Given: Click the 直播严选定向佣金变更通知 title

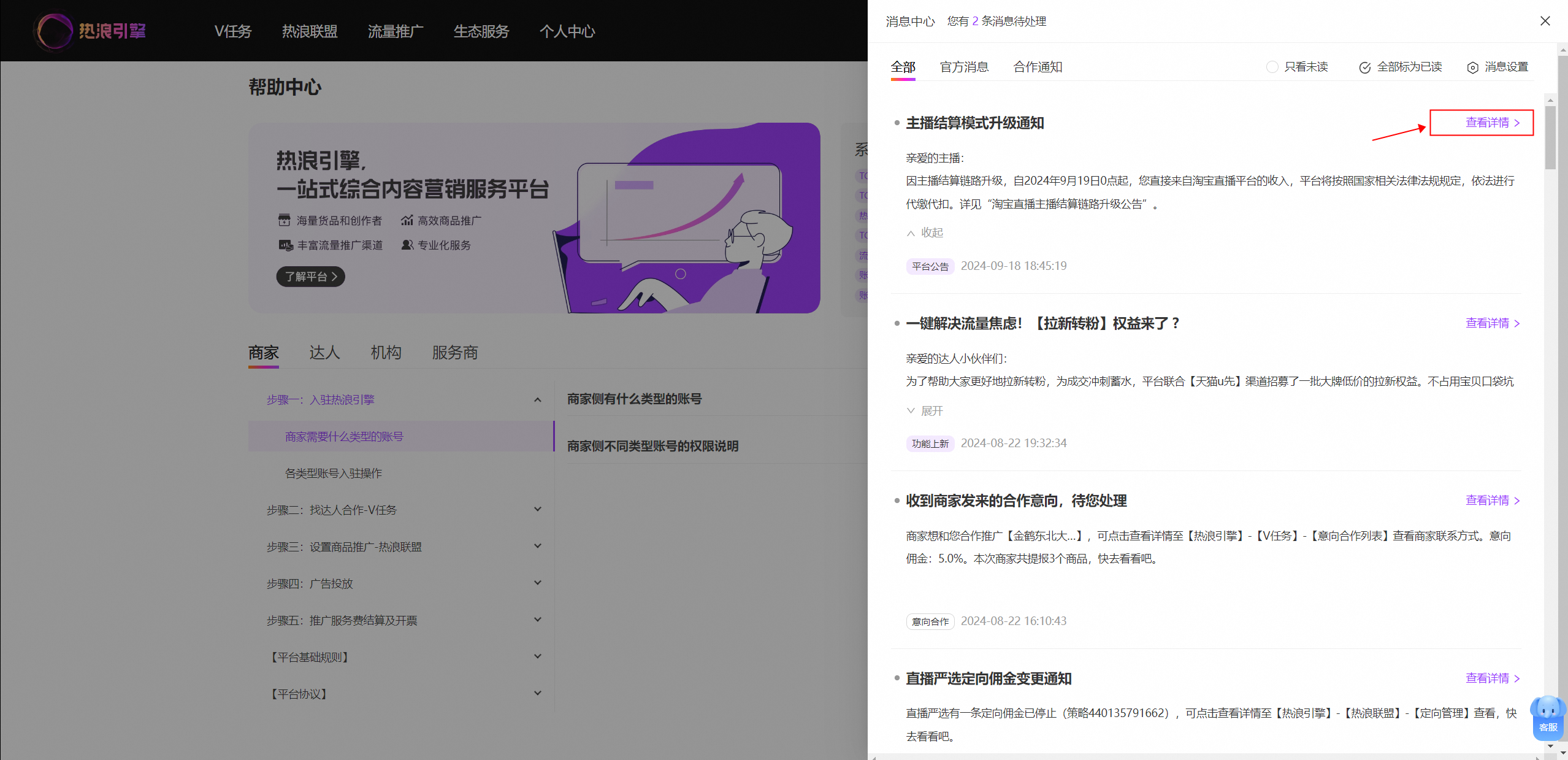Looking at the screenshot, I should tap(989, 679).
